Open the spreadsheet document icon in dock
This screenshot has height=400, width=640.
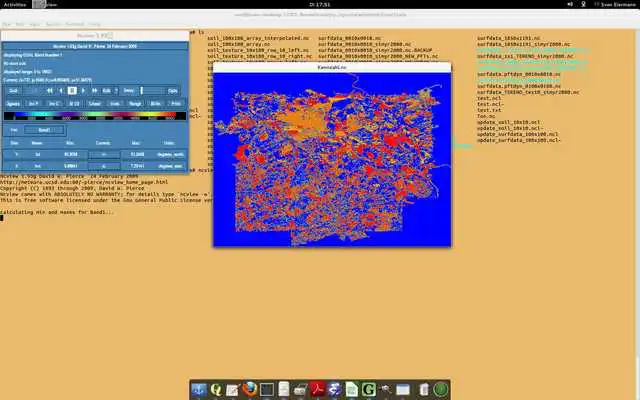351,389
